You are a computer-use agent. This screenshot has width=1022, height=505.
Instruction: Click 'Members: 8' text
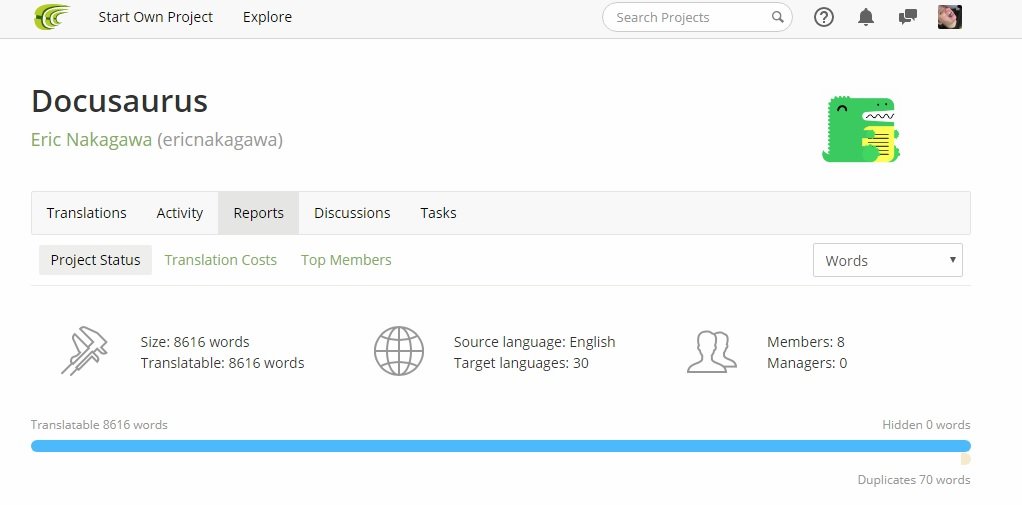coord(806,341)
